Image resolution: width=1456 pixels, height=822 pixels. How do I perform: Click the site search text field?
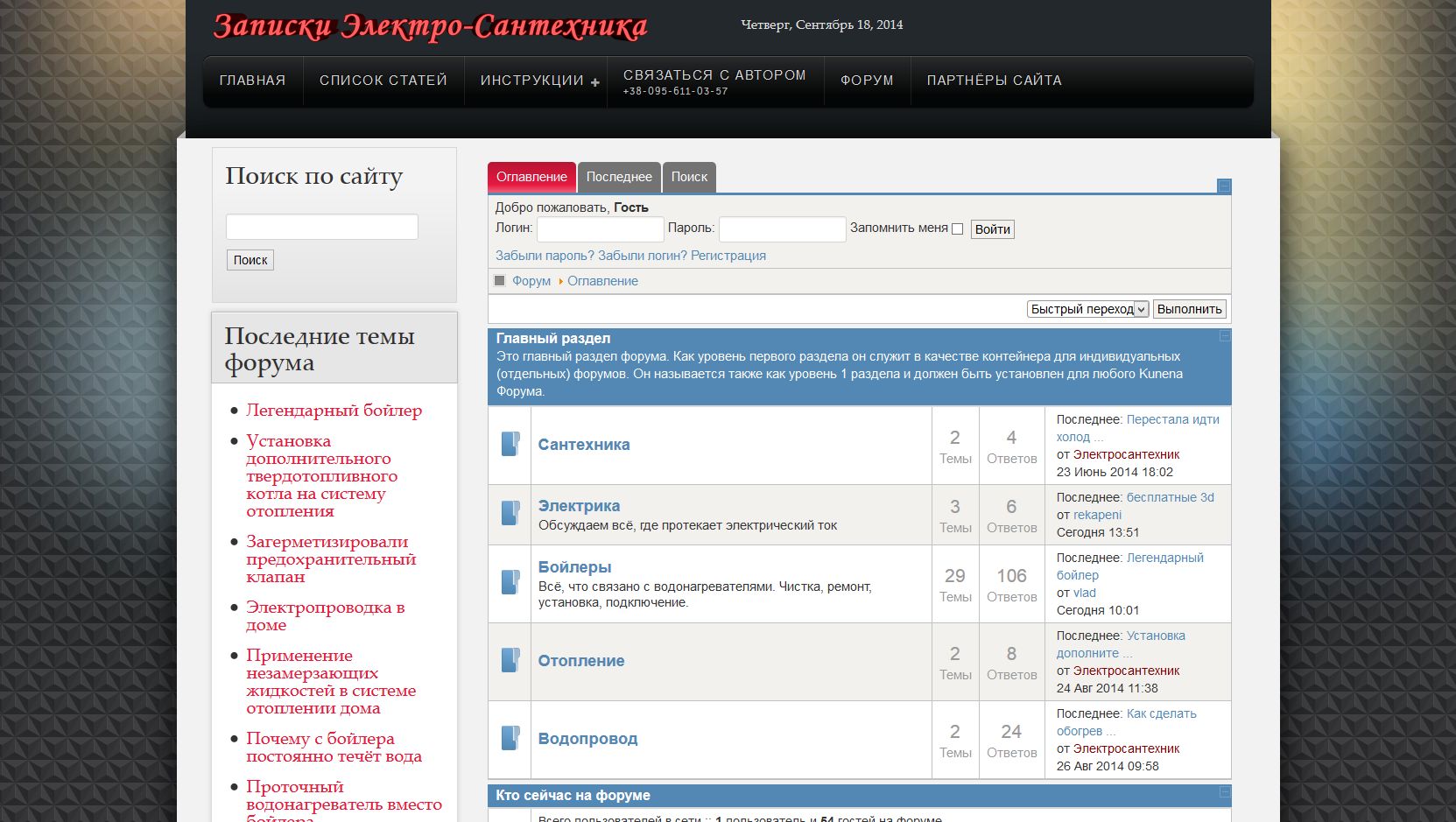coord(321,227)
